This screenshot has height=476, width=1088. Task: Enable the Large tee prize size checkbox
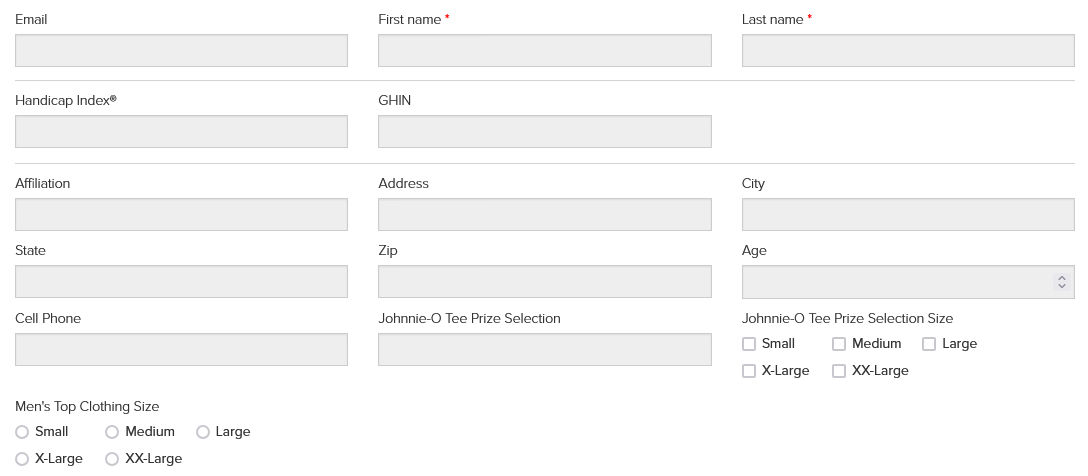[x=929, y=344]
